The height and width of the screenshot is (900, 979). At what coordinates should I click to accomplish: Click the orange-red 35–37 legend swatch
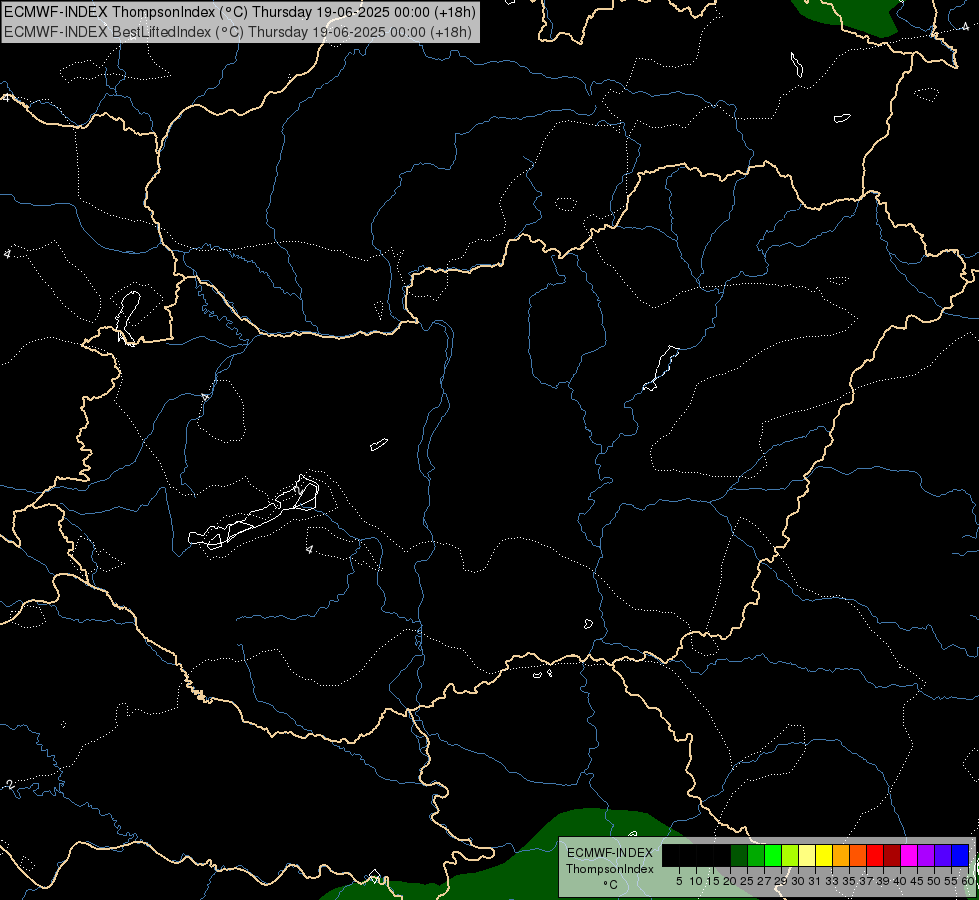coord(858,855)
